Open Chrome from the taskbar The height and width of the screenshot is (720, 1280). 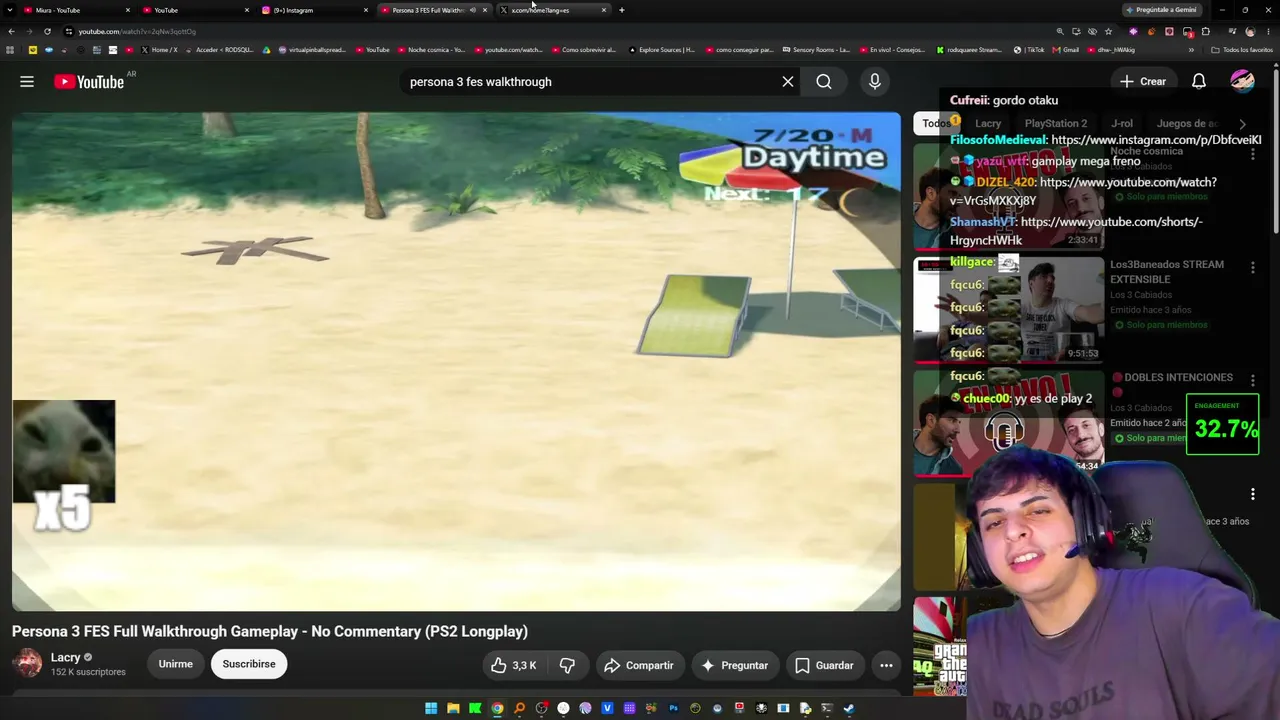click(x=497, y=709)
